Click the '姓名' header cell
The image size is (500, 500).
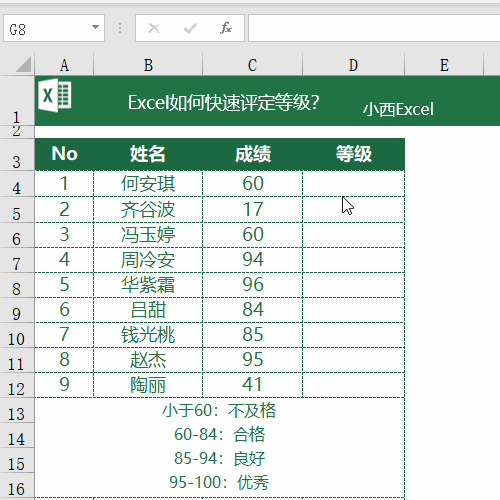pos(148,154)
